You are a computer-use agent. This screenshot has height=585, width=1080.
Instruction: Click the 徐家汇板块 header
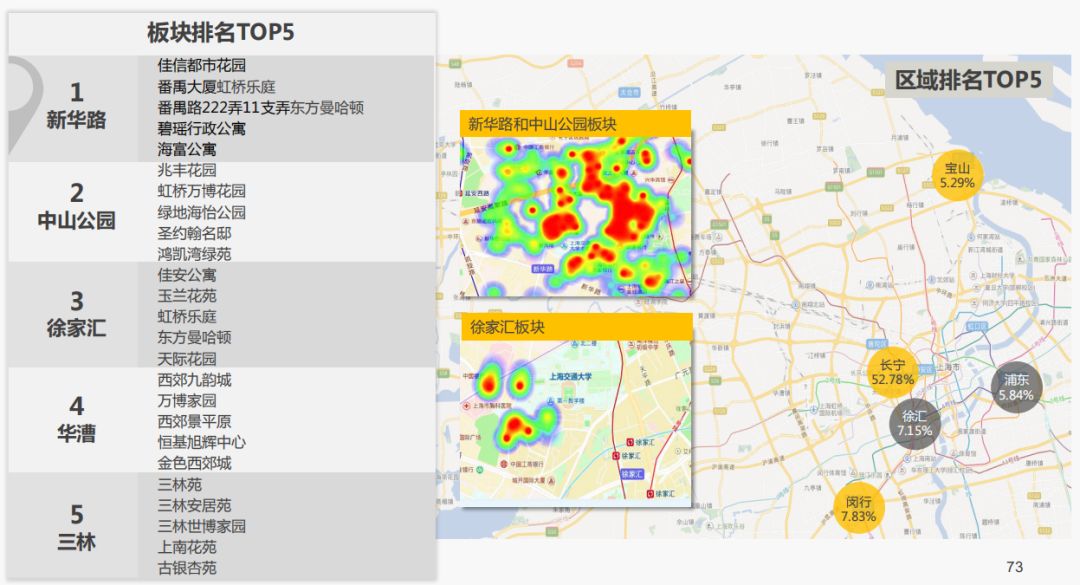coord(576,327)
